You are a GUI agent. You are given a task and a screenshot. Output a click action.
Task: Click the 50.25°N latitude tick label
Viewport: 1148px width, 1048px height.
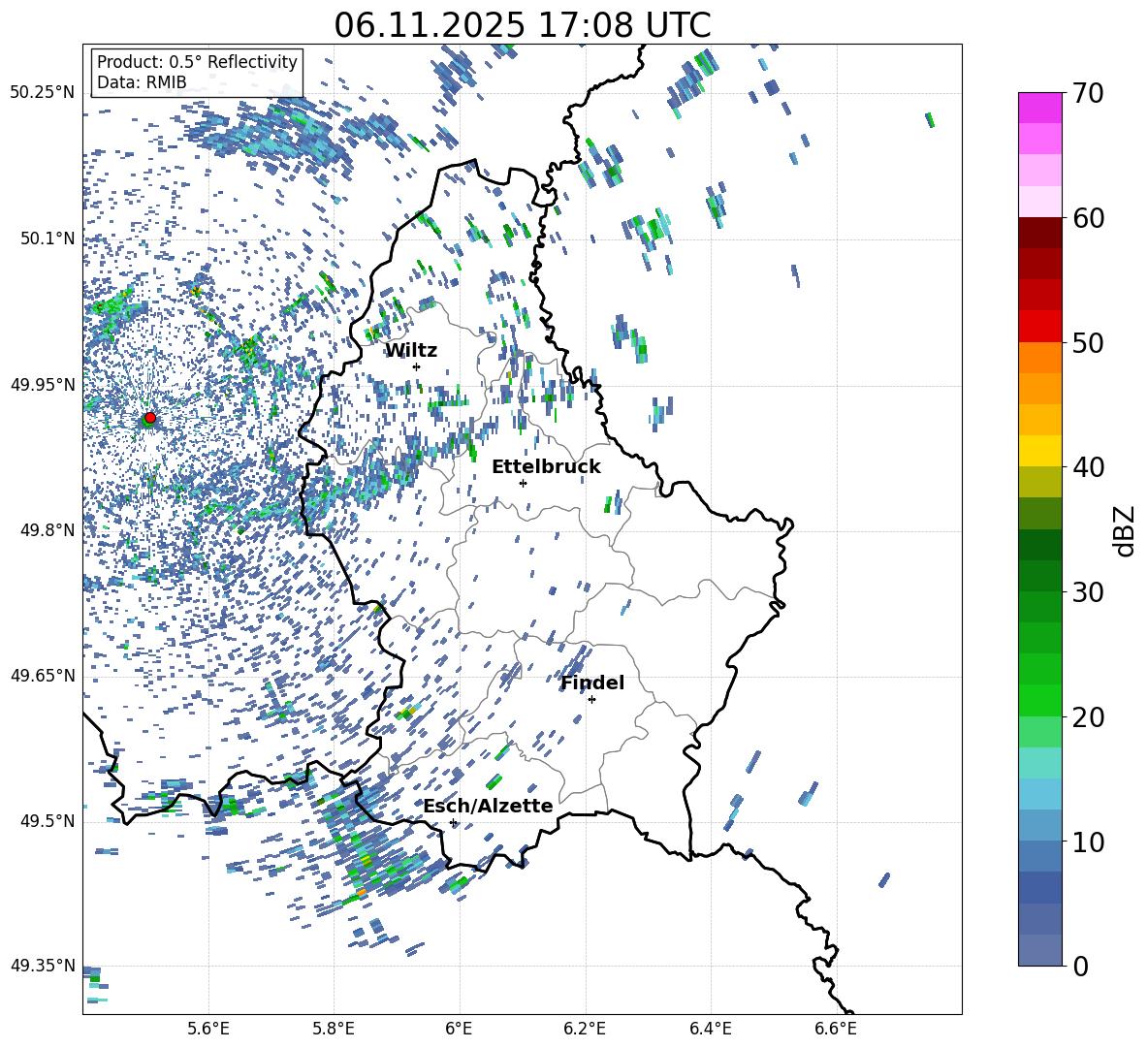tap(42, 93)
